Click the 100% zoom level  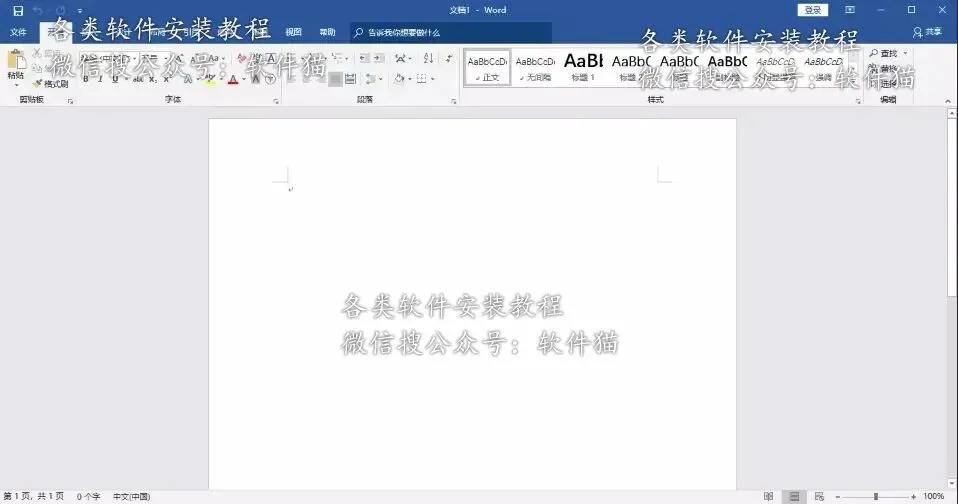pos(934,497)
